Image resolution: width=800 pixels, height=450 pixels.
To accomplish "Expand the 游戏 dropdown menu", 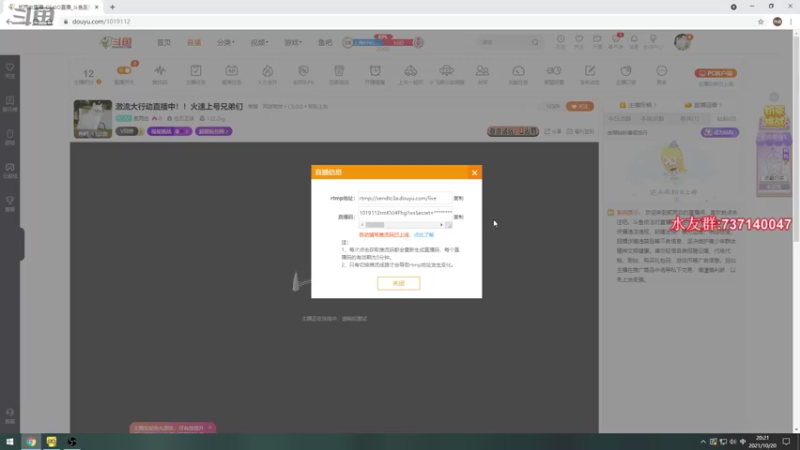I will point(293,42).
